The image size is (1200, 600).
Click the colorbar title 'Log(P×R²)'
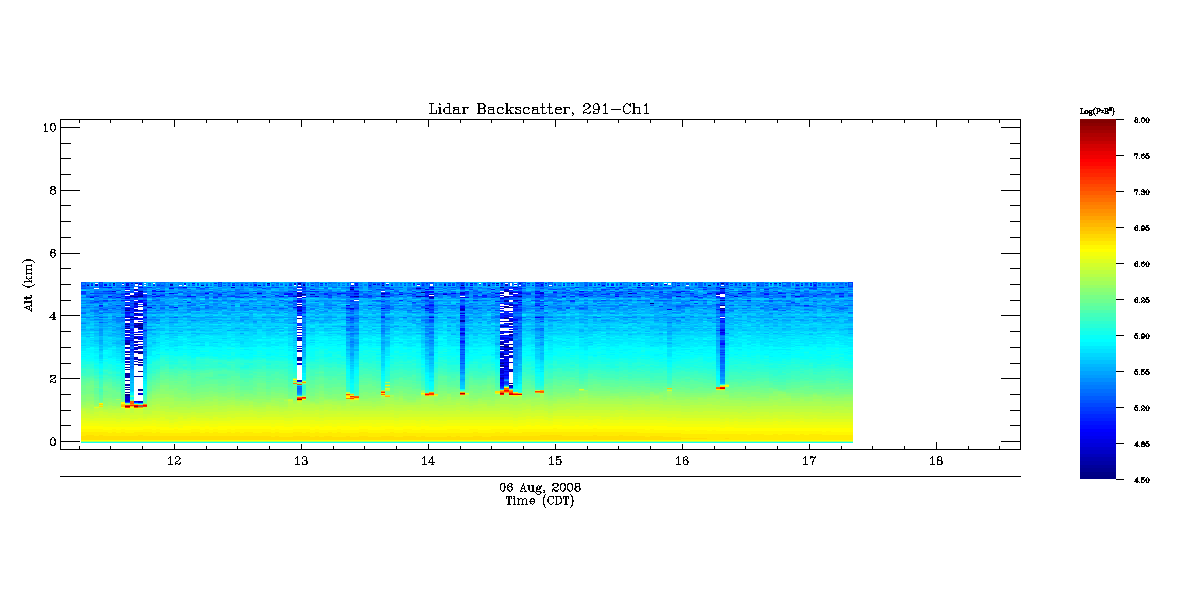pyautogui.click(x=1097, y=110)
